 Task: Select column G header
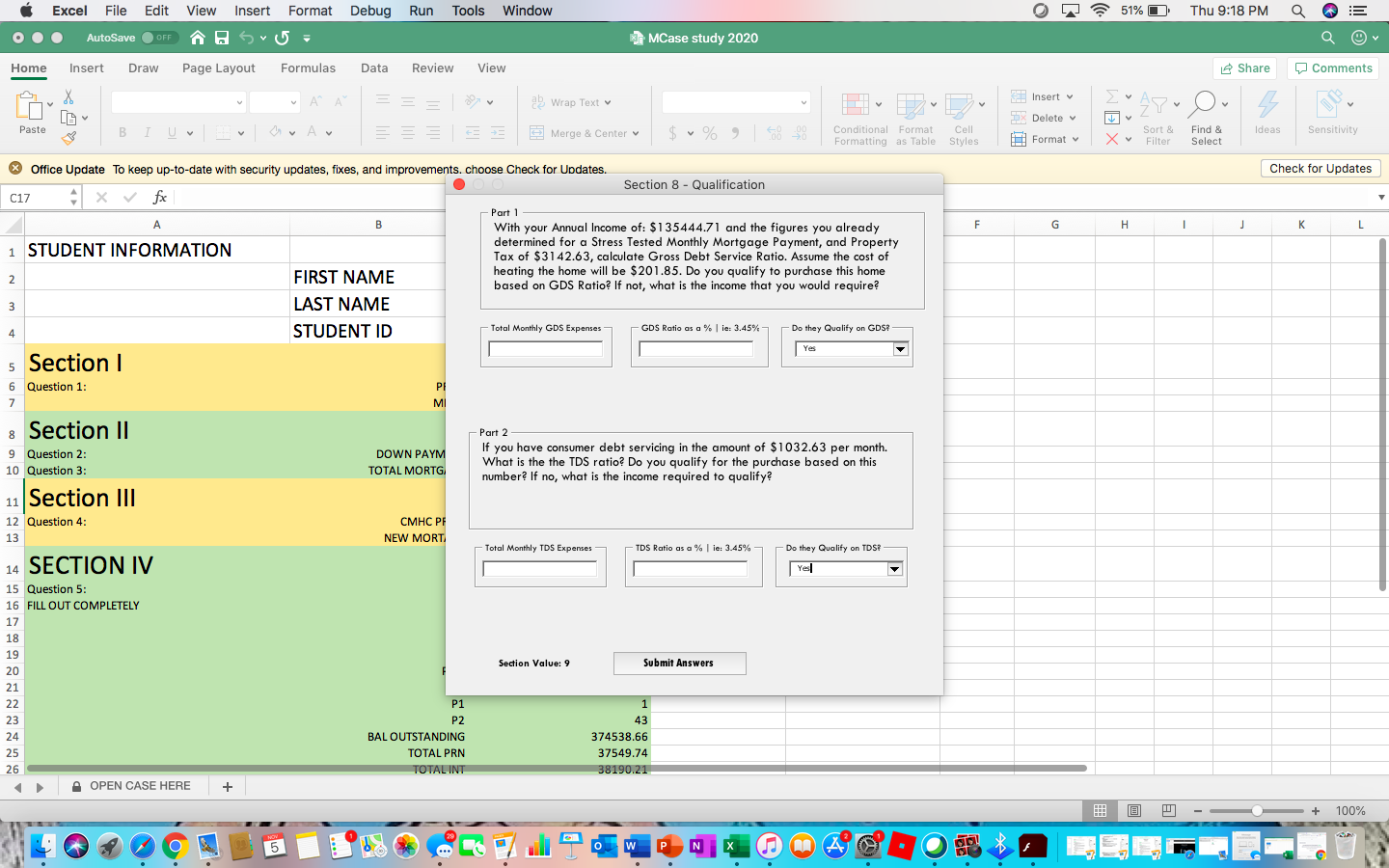1055,225
